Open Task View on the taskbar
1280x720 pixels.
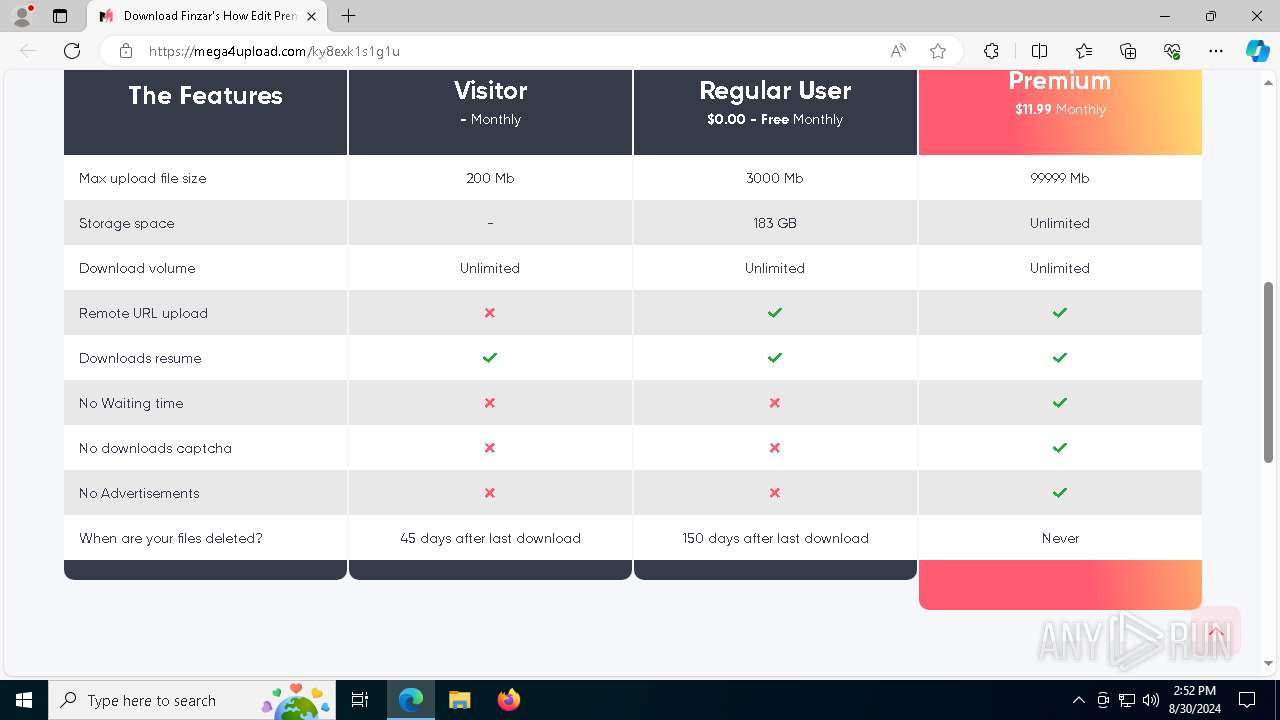pyautogui.click(x=360, y=700)
